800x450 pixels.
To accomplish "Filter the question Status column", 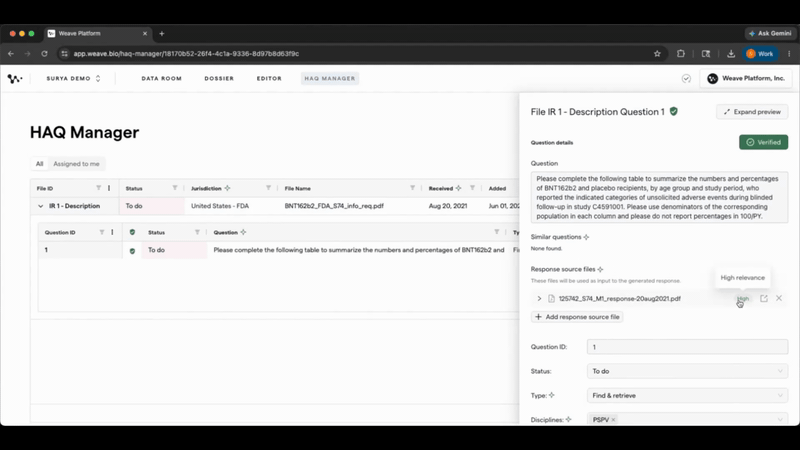I will pos(197,232).
